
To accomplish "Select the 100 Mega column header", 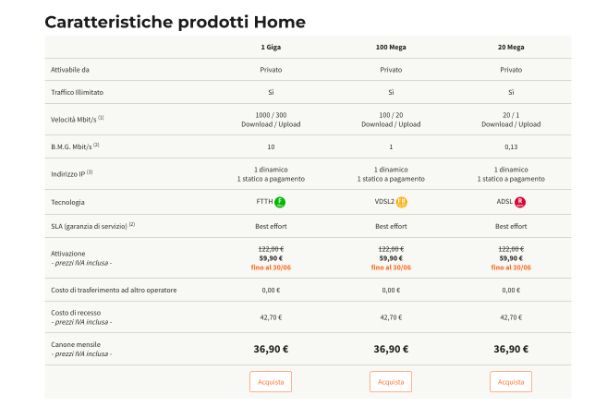I will tap(391, 47).
